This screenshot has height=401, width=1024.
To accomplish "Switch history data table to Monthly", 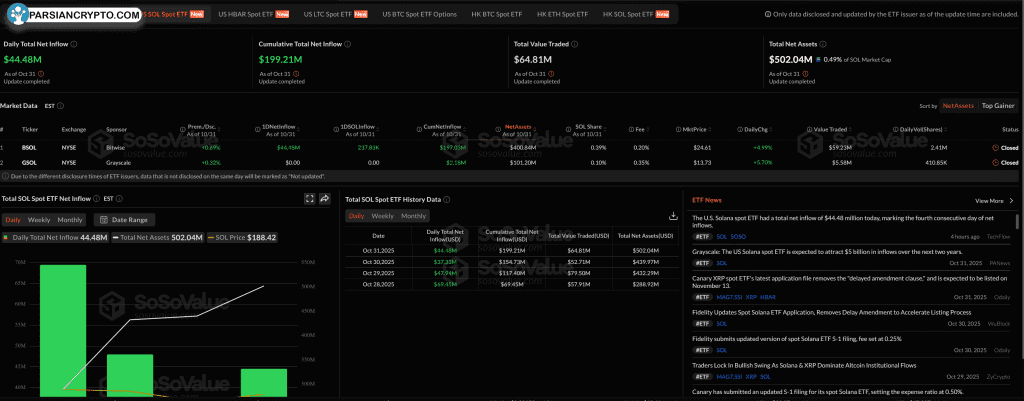I will (413, 216).
